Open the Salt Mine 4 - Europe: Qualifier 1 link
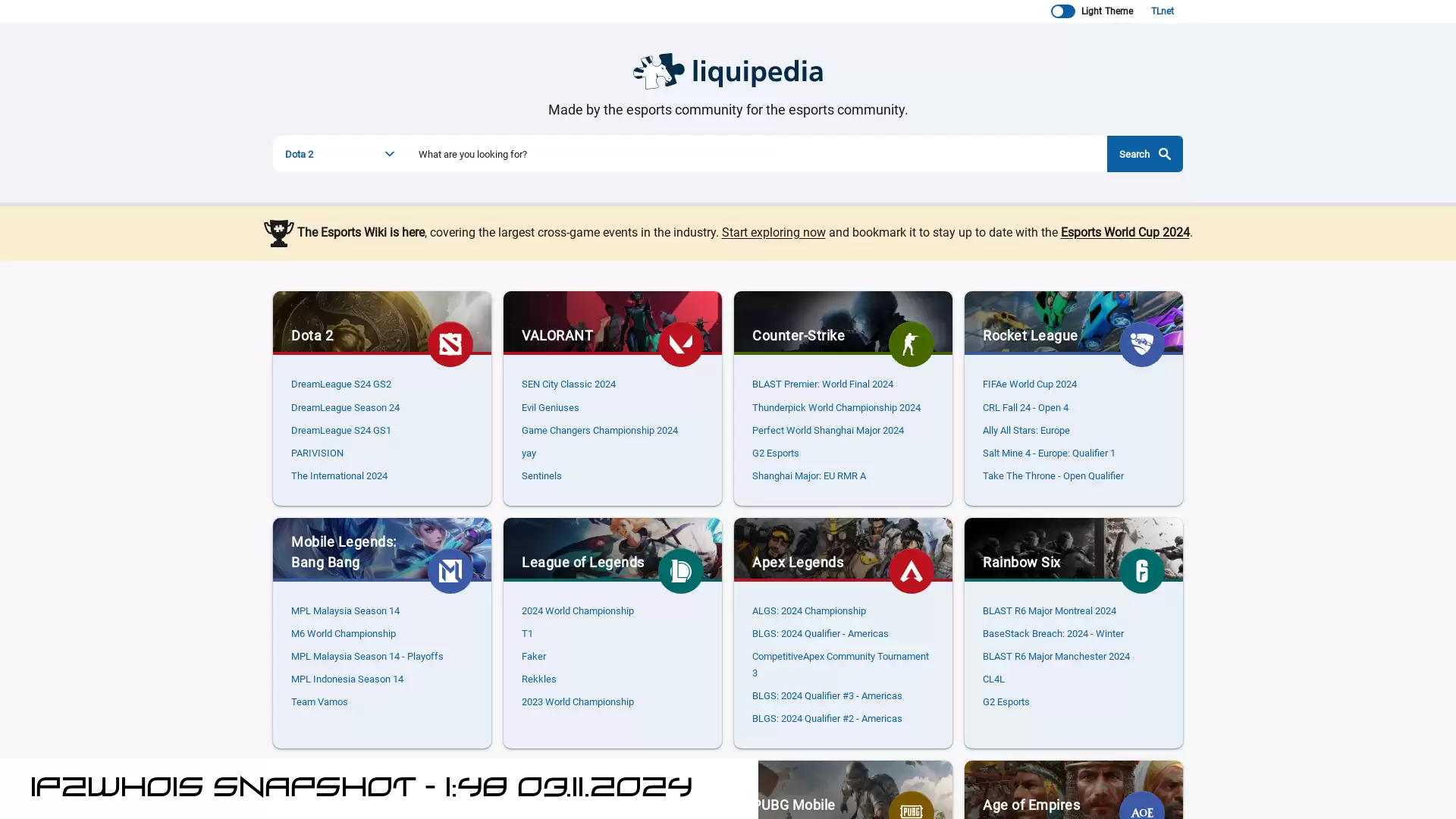Viewport: 1456px width, 819px height. [1048, 453]
